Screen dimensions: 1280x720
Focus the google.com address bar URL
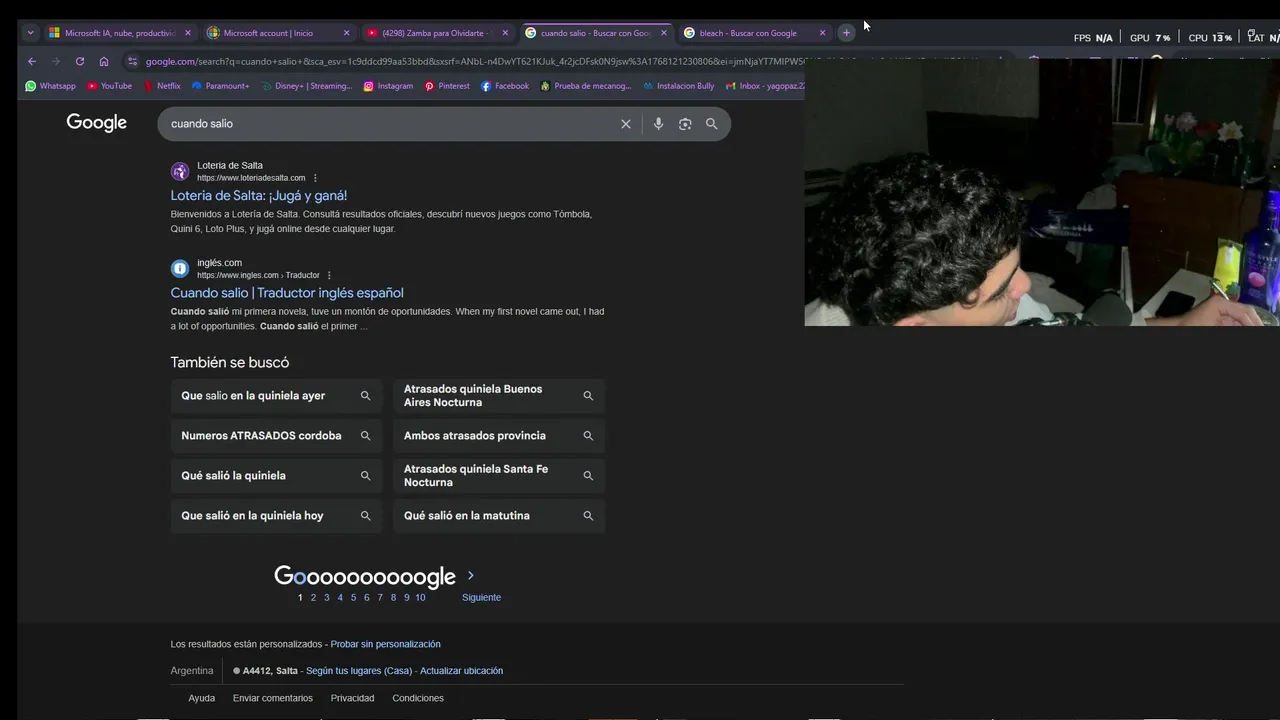click(x=475, y=61)
